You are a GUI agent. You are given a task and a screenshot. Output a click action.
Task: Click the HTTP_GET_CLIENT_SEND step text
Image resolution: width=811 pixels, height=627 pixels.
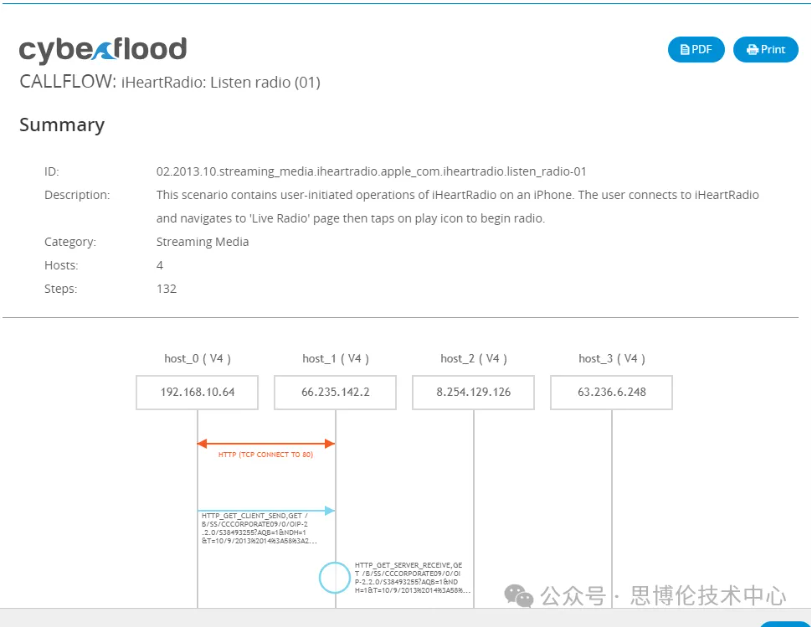[x=259, y=529]
